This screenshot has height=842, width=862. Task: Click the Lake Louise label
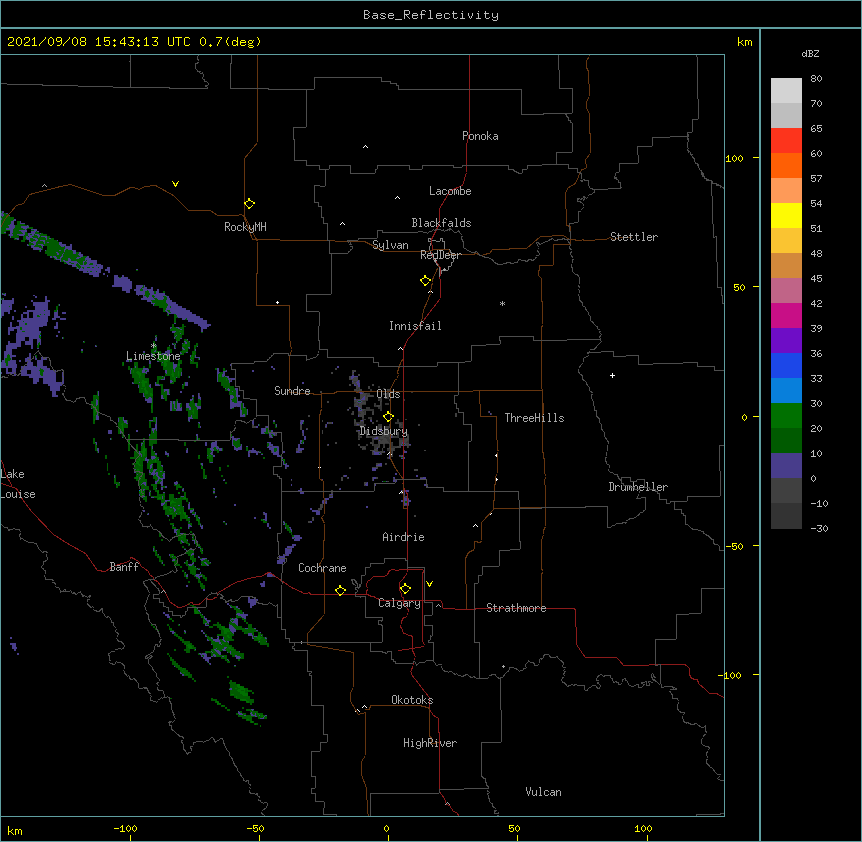pos(18,484)
